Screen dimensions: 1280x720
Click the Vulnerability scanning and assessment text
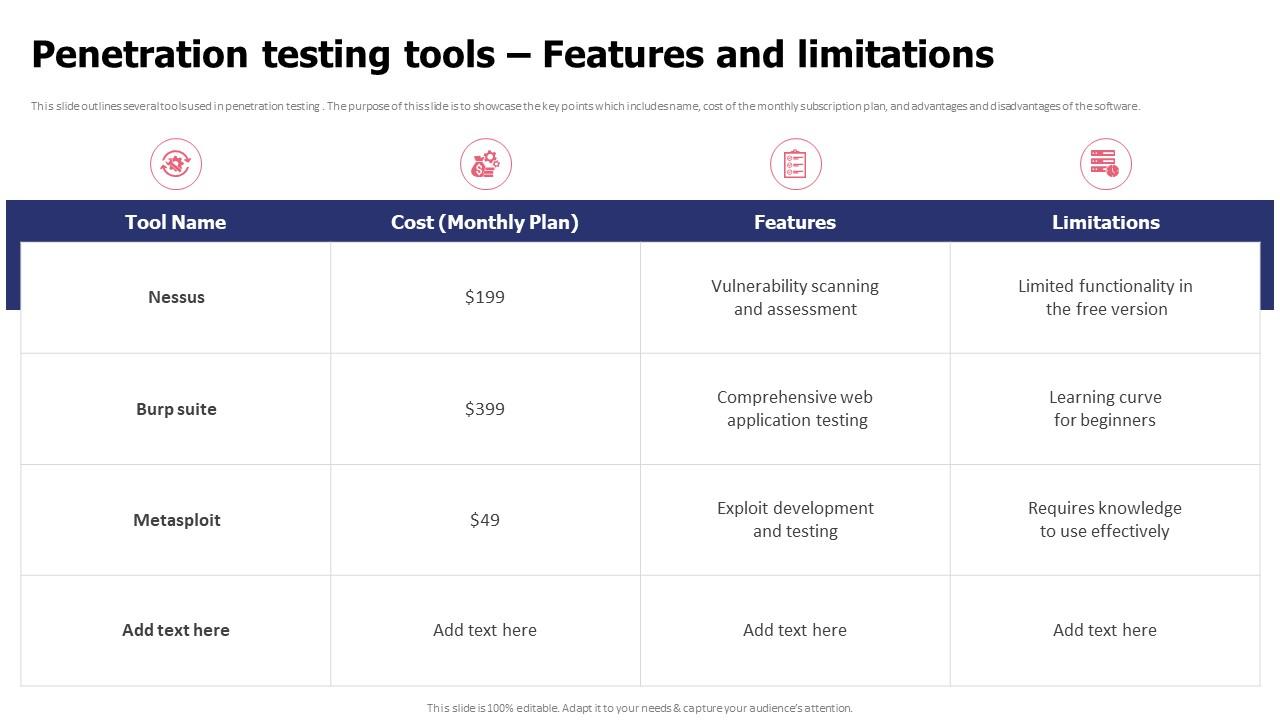795,298
